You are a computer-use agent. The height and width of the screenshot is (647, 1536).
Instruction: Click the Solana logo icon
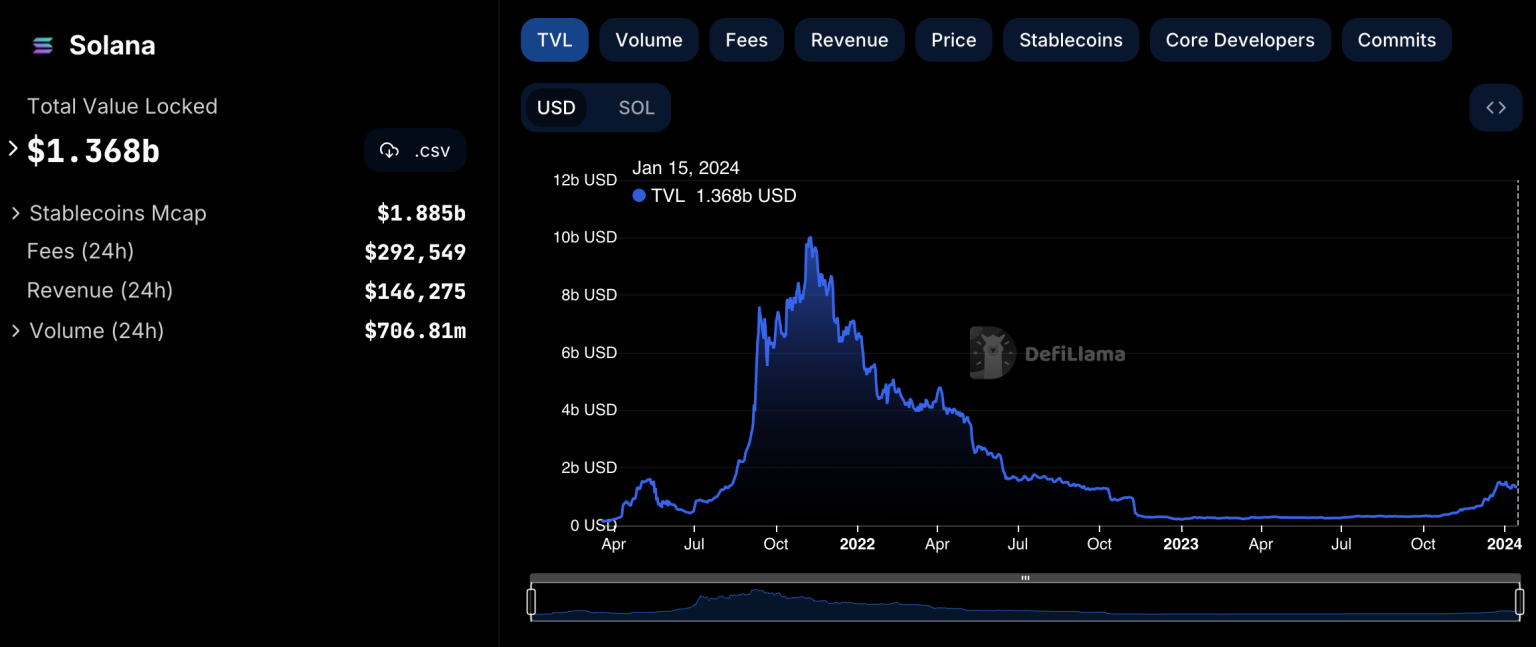(43, 45)
